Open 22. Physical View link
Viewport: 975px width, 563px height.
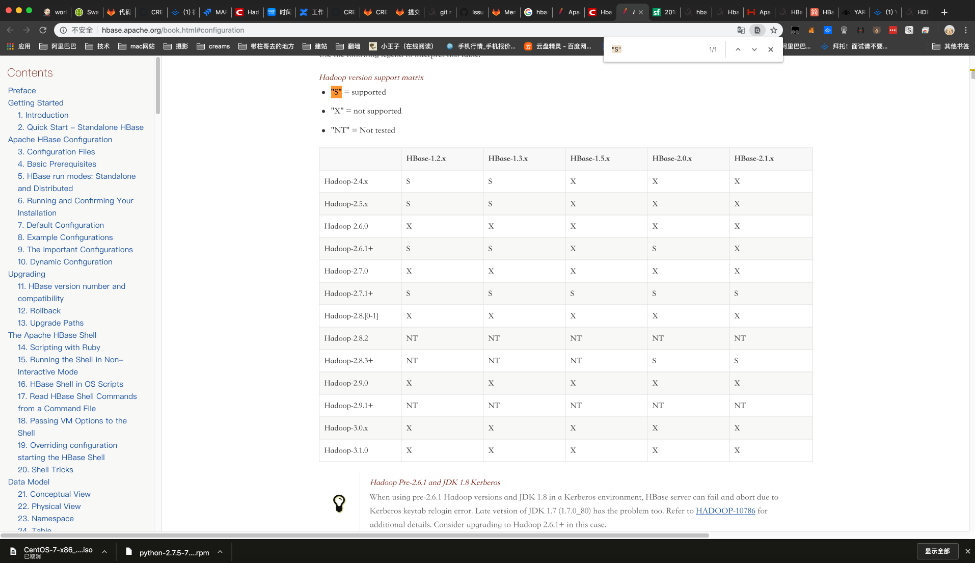(49, 506)
